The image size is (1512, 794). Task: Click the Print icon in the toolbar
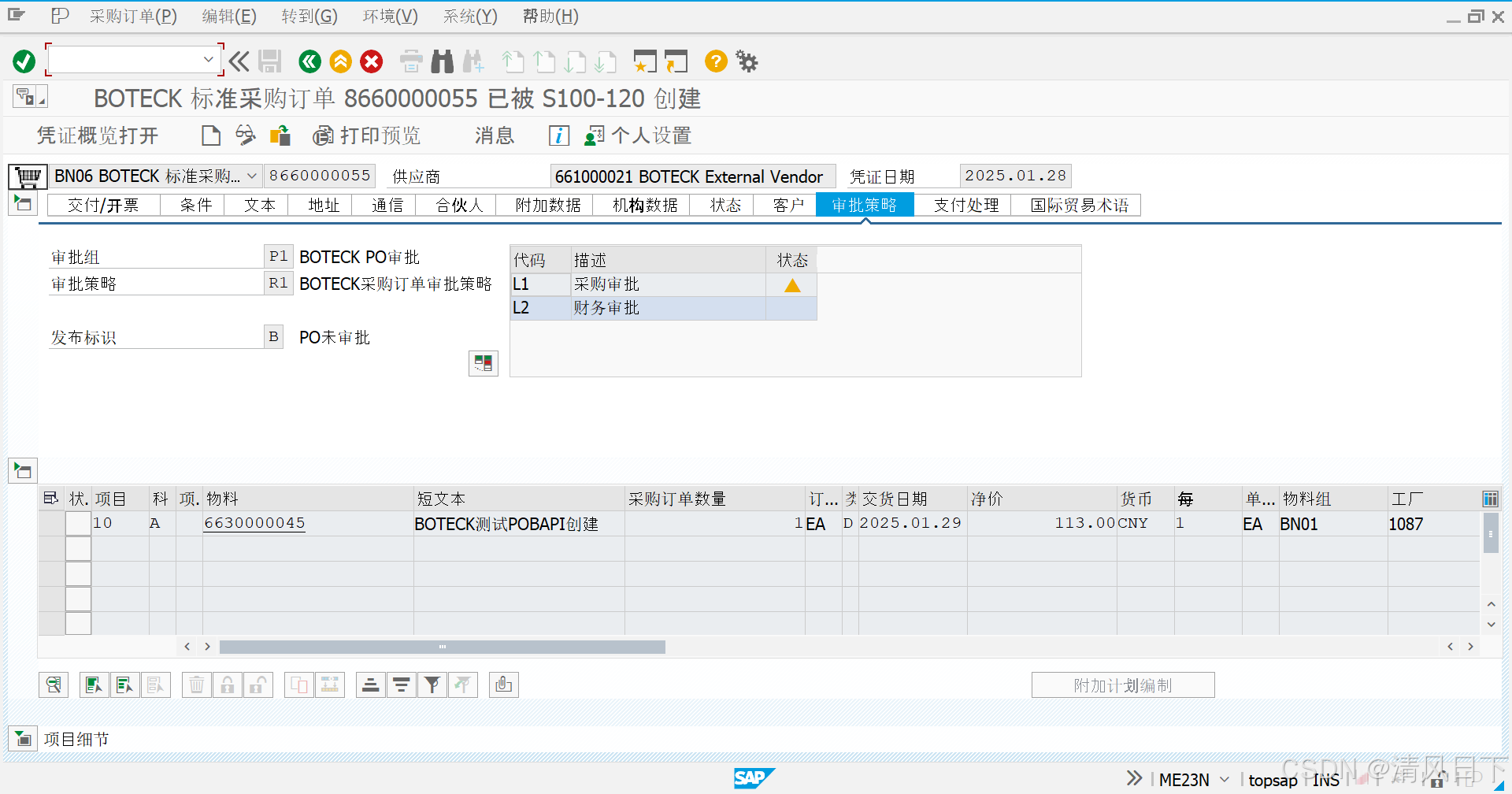point(410,61)
